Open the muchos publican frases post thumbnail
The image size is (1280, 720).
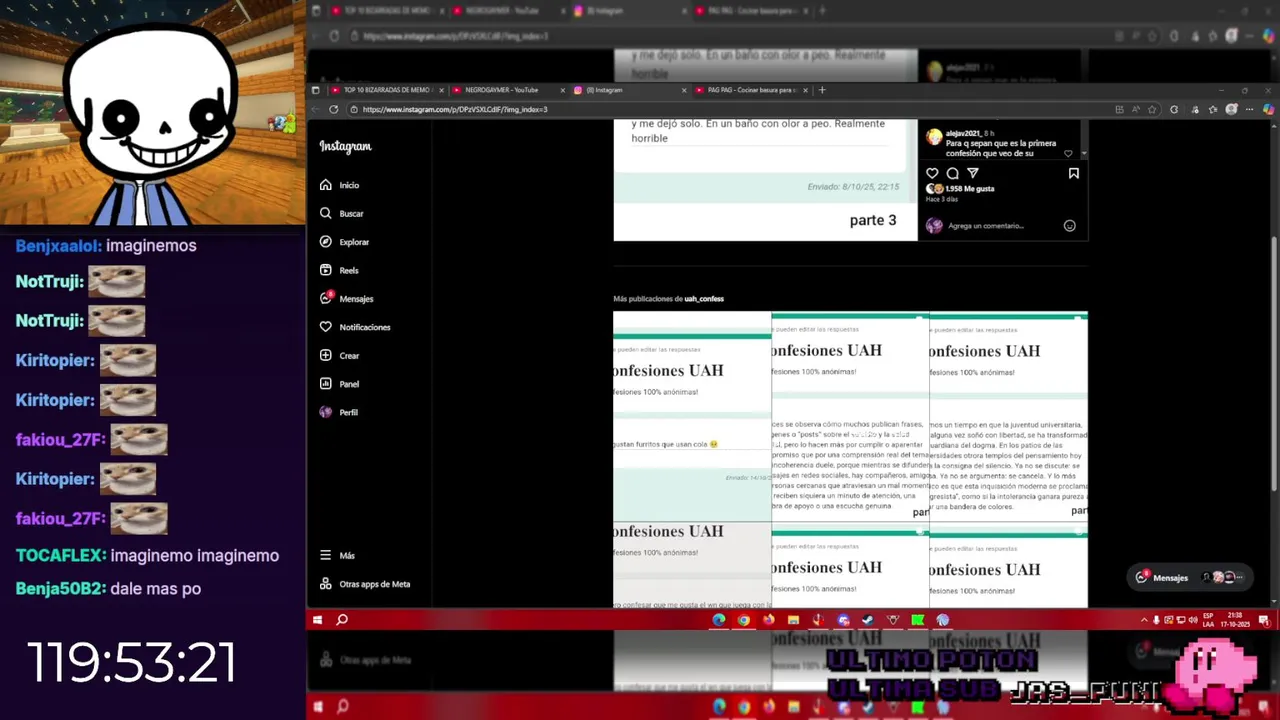[x=850, y=416]
